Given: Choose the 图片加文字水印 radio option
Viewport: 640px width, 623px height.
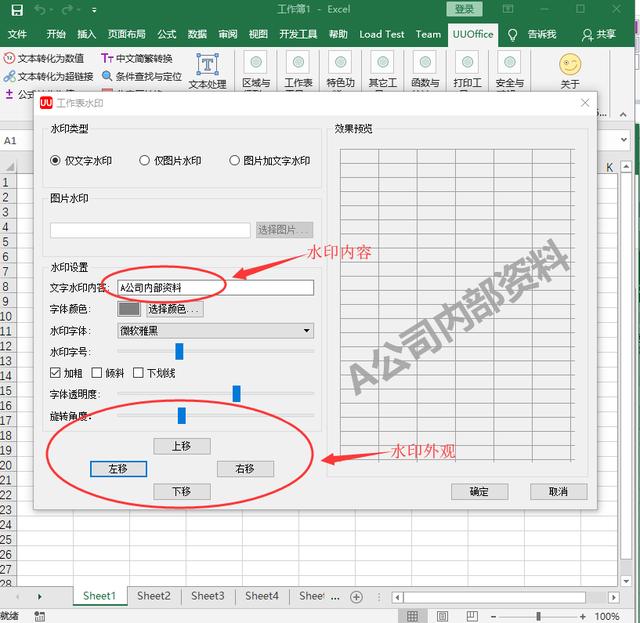Looking at the screenshot, I should click(235, 160).
